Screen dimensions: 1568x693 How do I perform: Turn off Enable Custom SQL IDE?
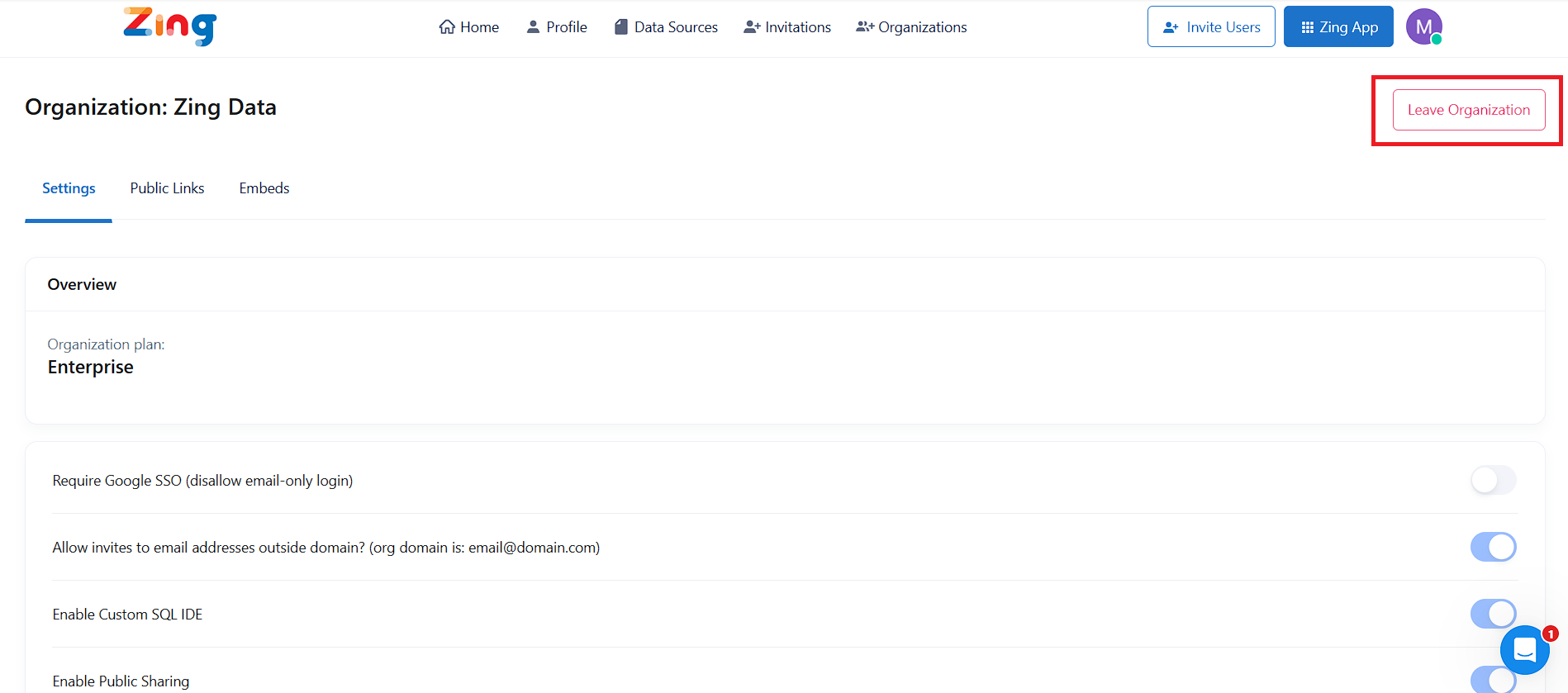(x=1493, y=614)
